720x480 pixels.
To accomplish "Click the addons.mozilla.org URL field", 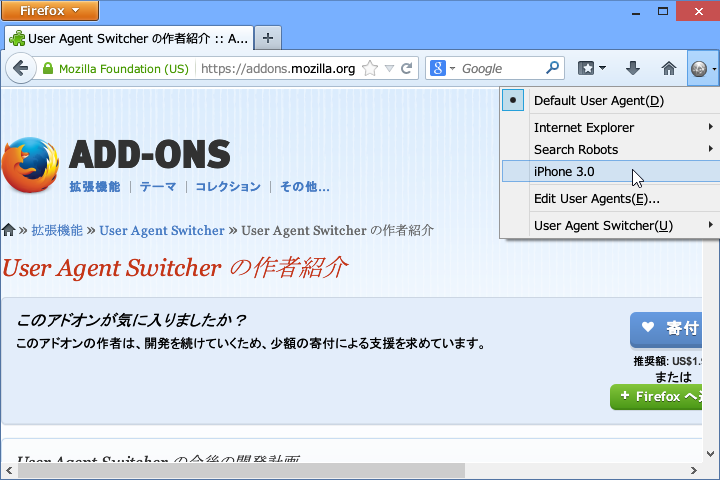I will click(x=278, y=68).
